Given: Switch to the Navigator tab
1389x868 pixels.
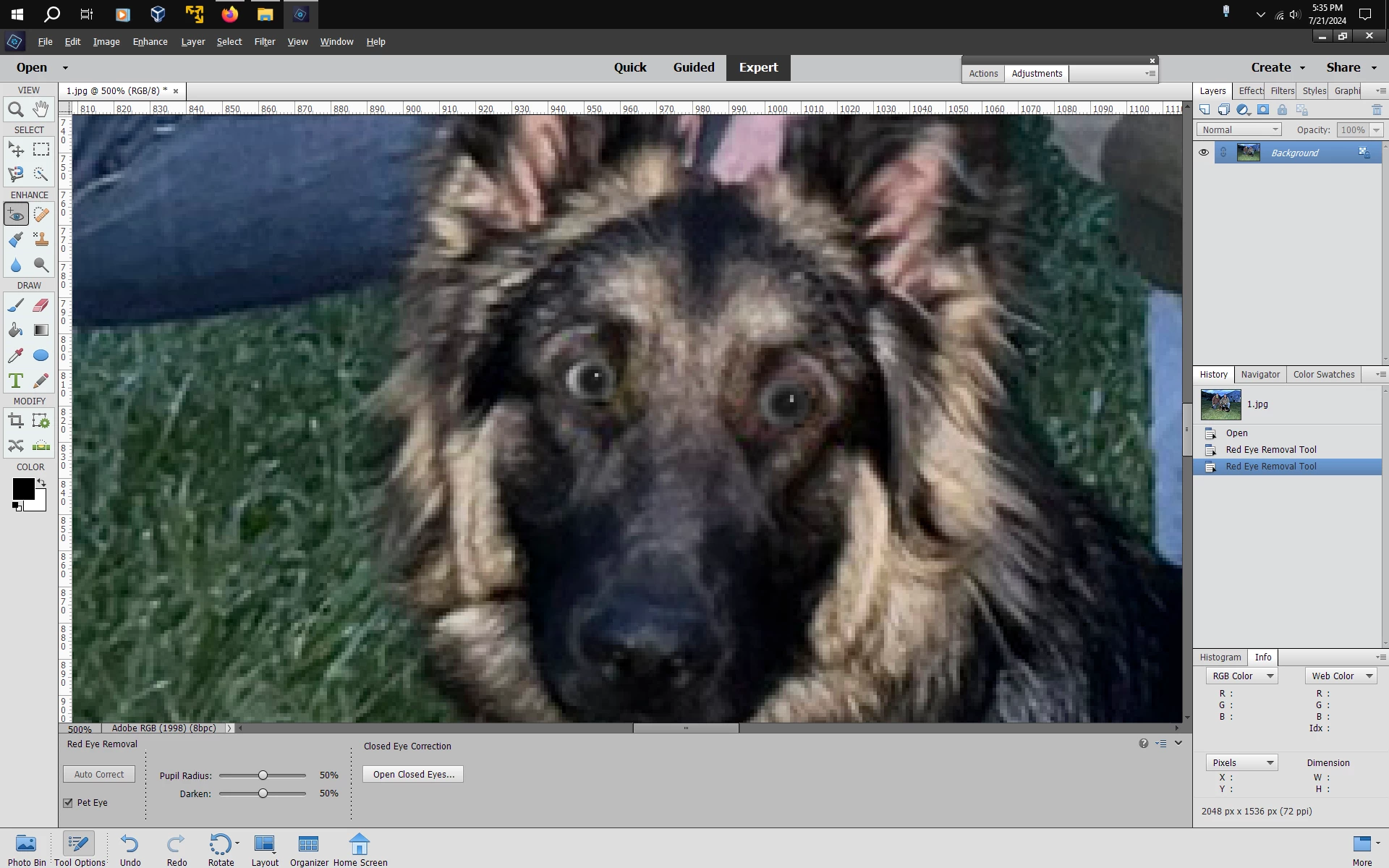Looking at the screenshot, I should (x=1260, y=375).
